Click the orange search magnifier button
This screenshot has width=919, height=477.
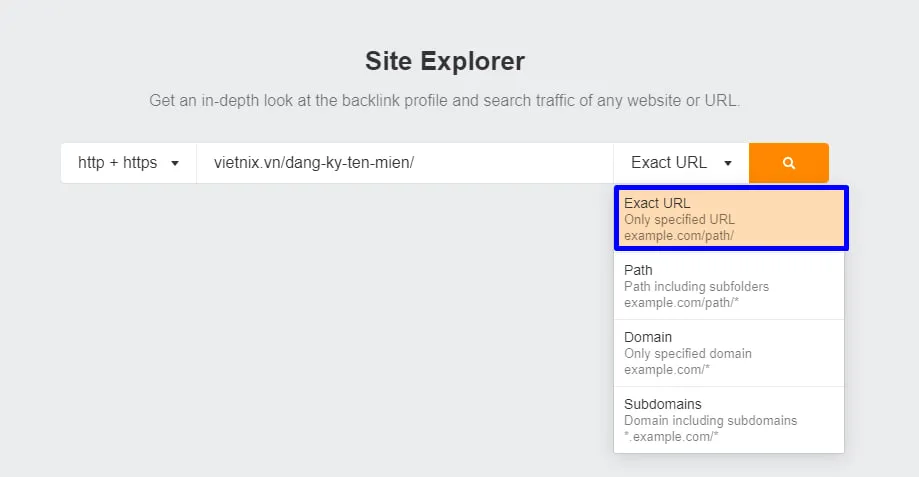click(788, 163)
